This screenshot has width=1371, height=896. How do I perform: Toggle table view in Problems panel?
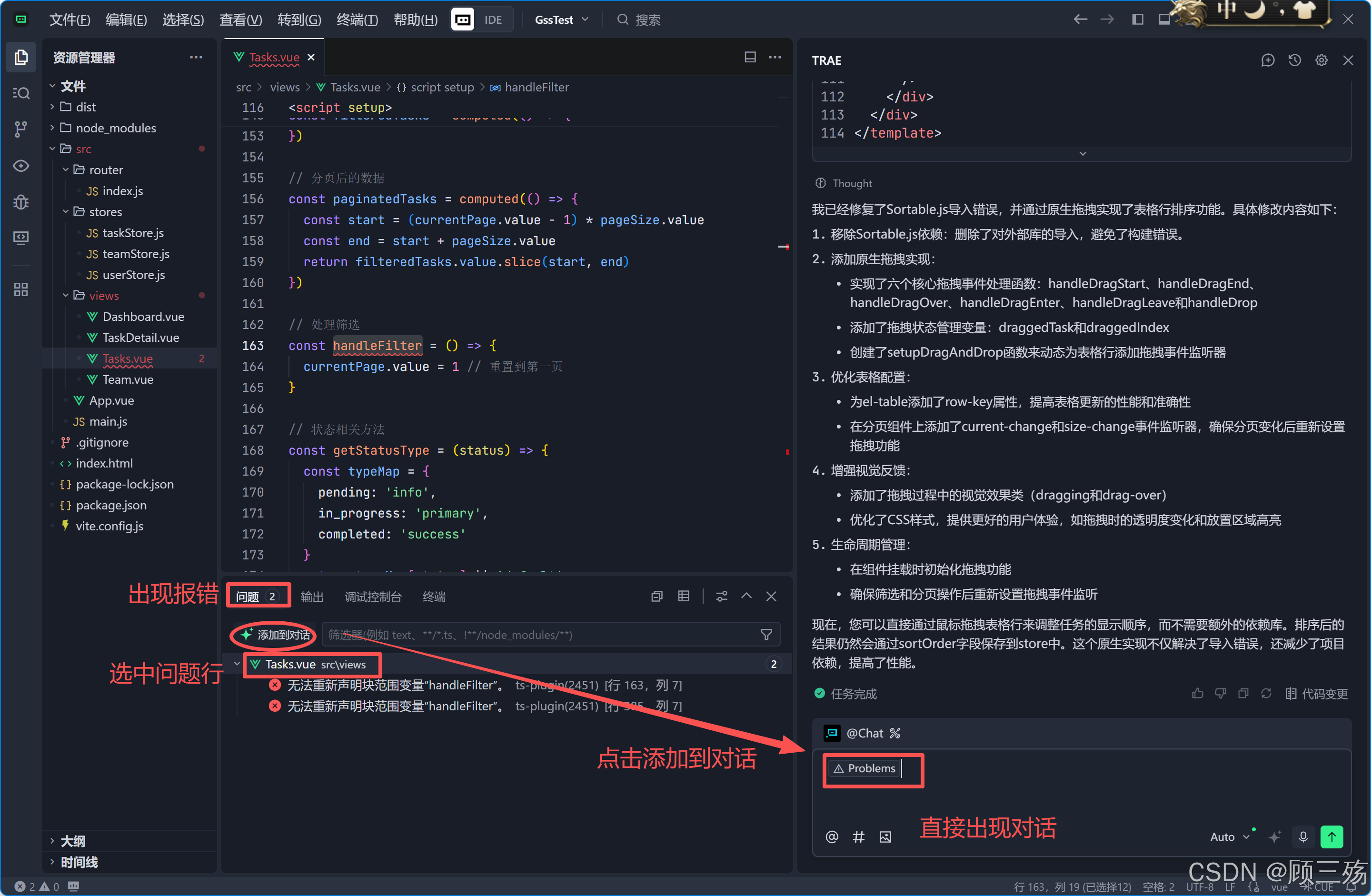(x=683, y=597)
